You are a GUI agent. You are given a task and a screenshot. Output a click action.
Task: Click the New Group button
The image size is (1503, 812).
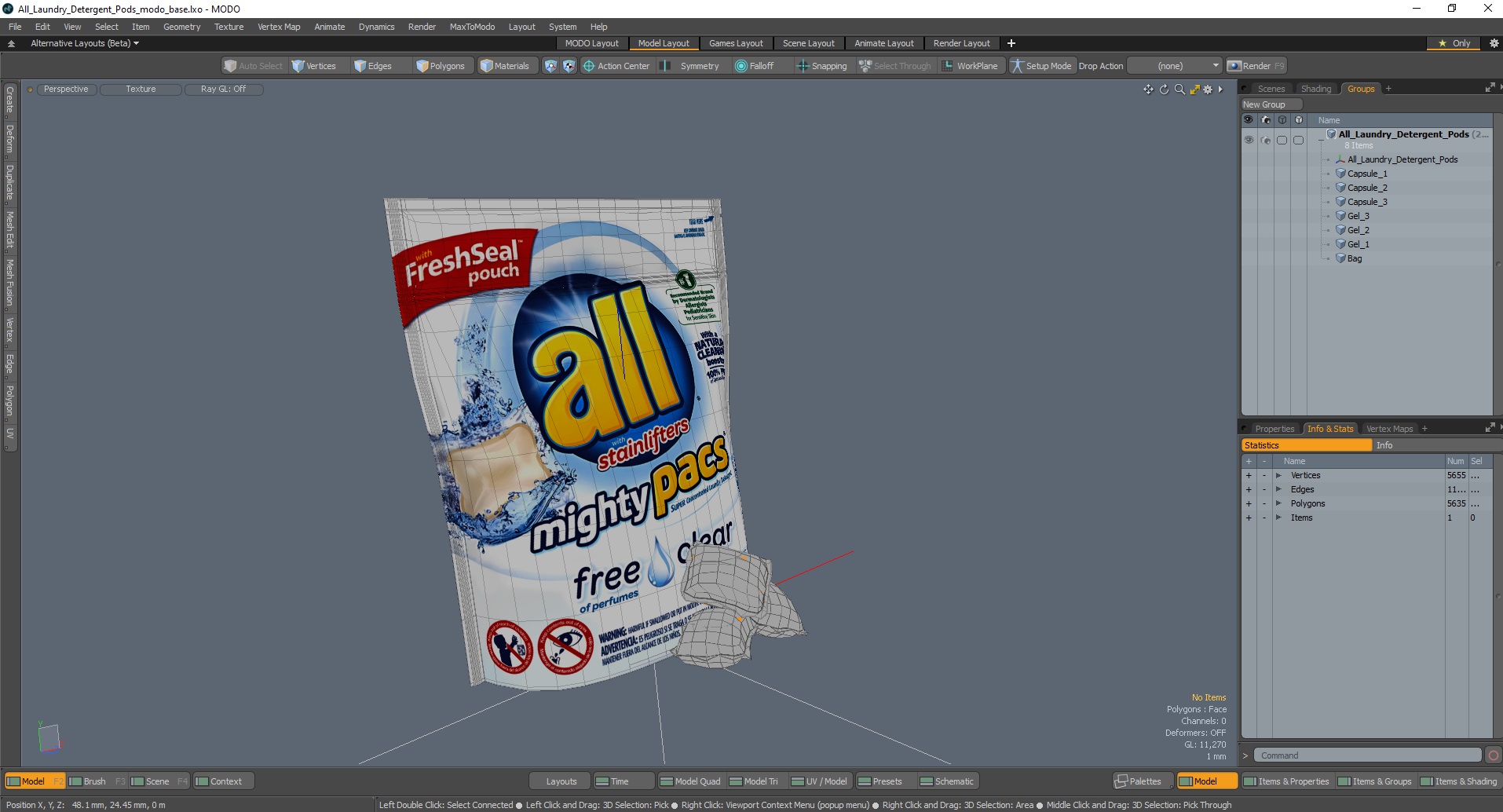[x=1271, y=104]
